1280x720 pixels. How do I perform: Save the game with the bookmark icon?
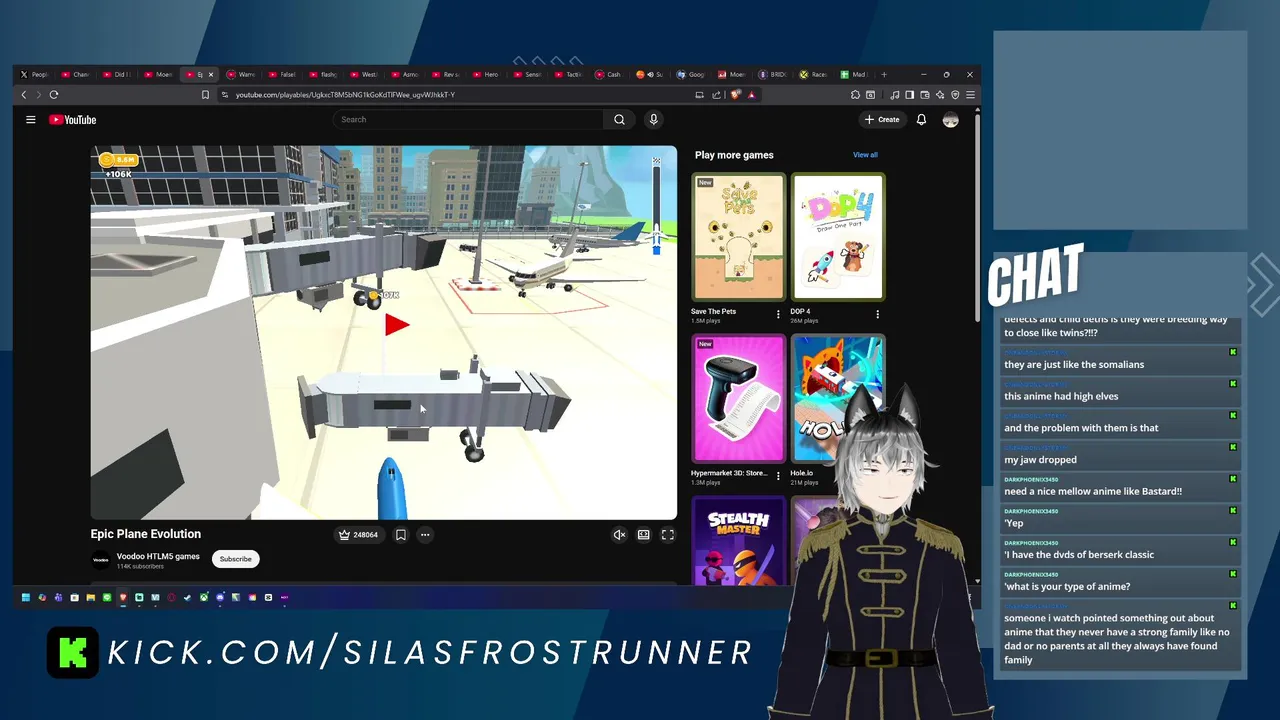coord(401,535)
